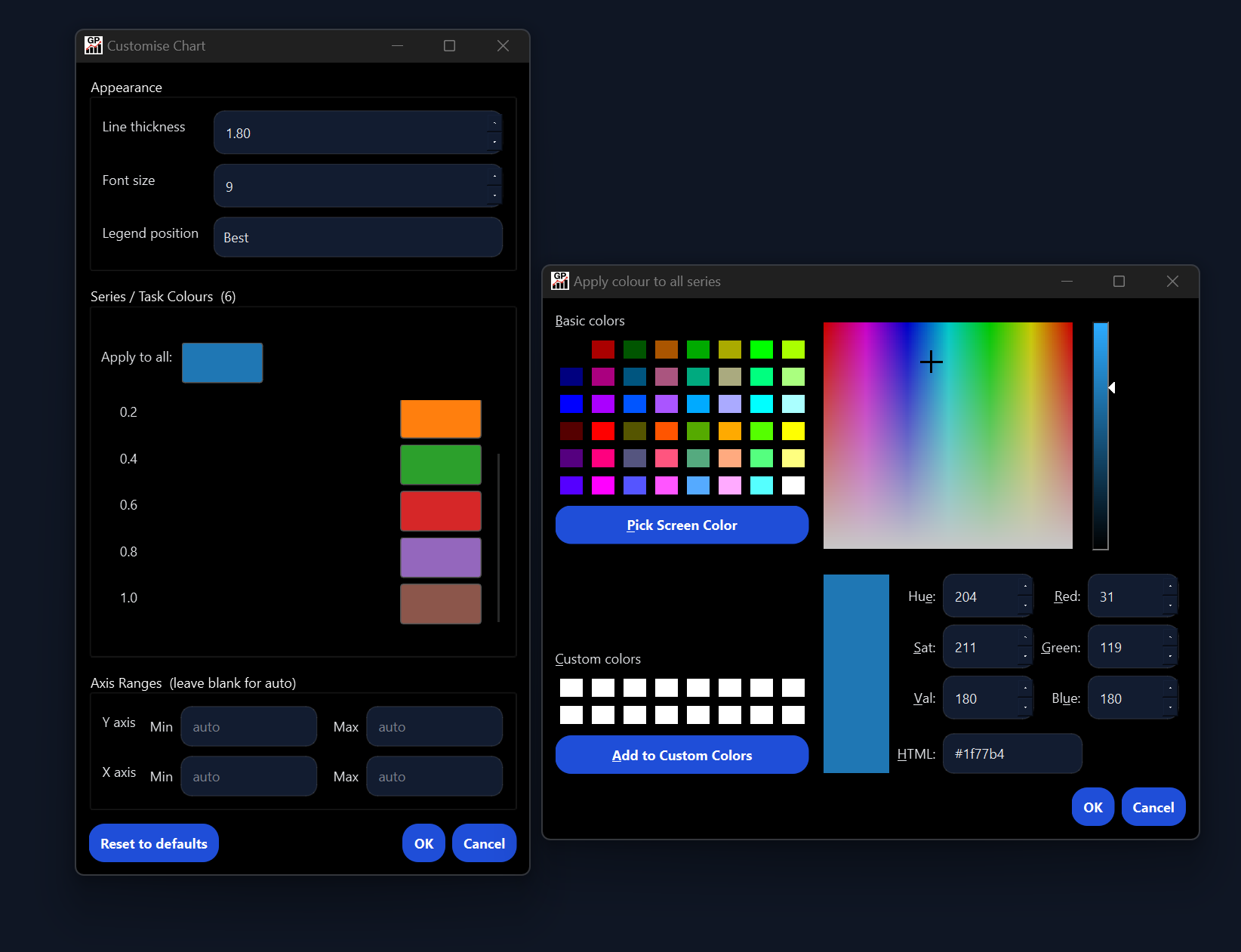Open the Apply to all blue swatch

222,363
